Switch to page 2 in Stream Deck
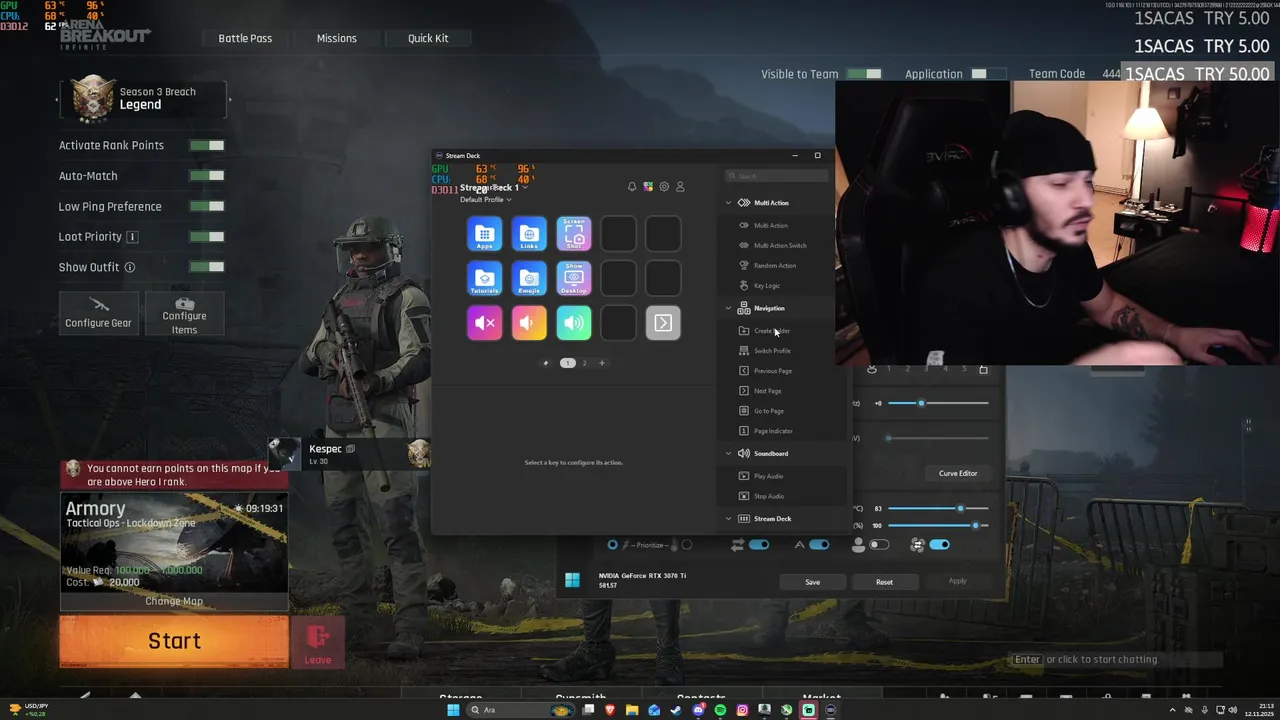The width and height of the screenshot is (1280, 720). (x=585, y=363)
